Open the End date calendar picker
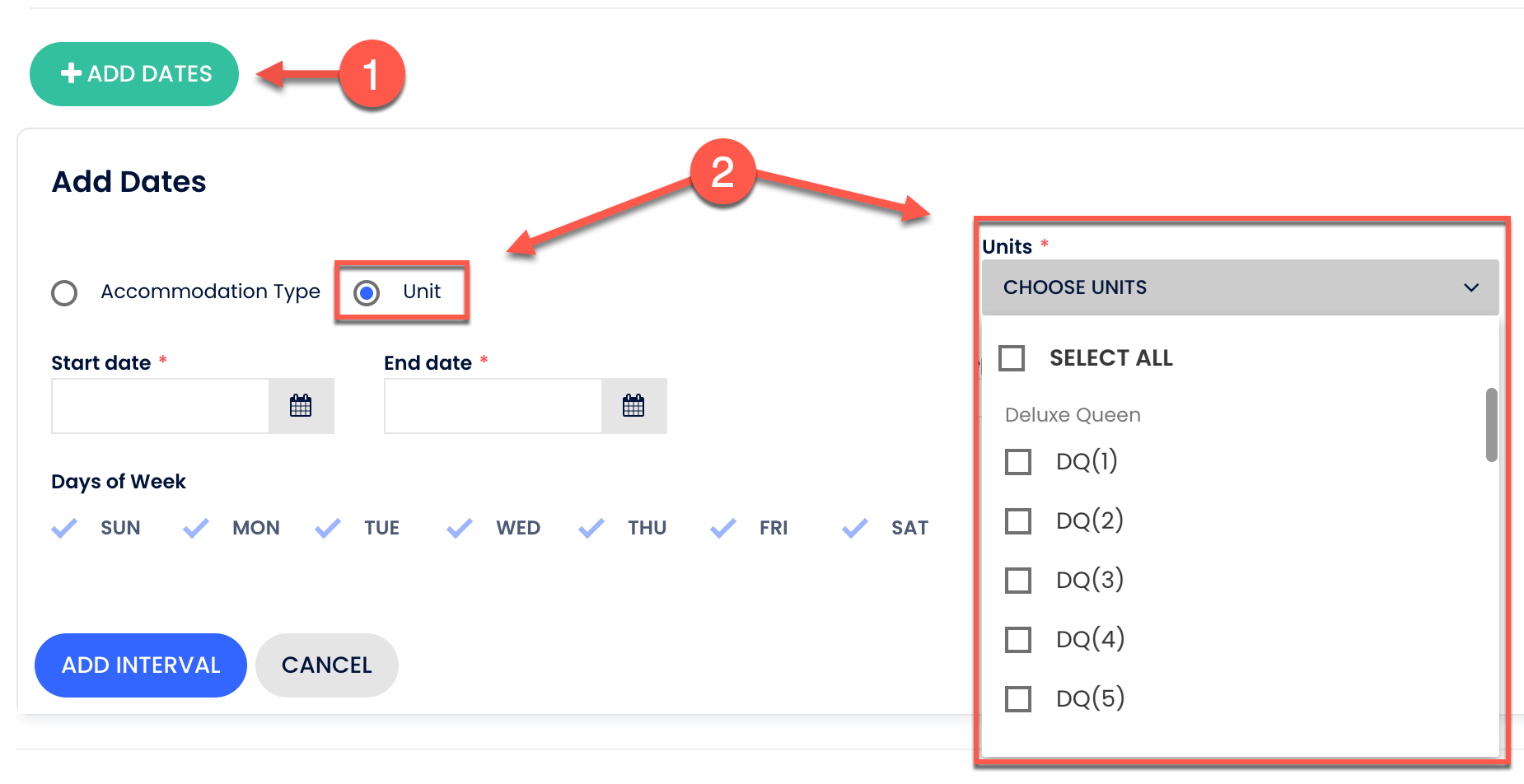Screen dimensions: 1524x784 pos(633,406)
